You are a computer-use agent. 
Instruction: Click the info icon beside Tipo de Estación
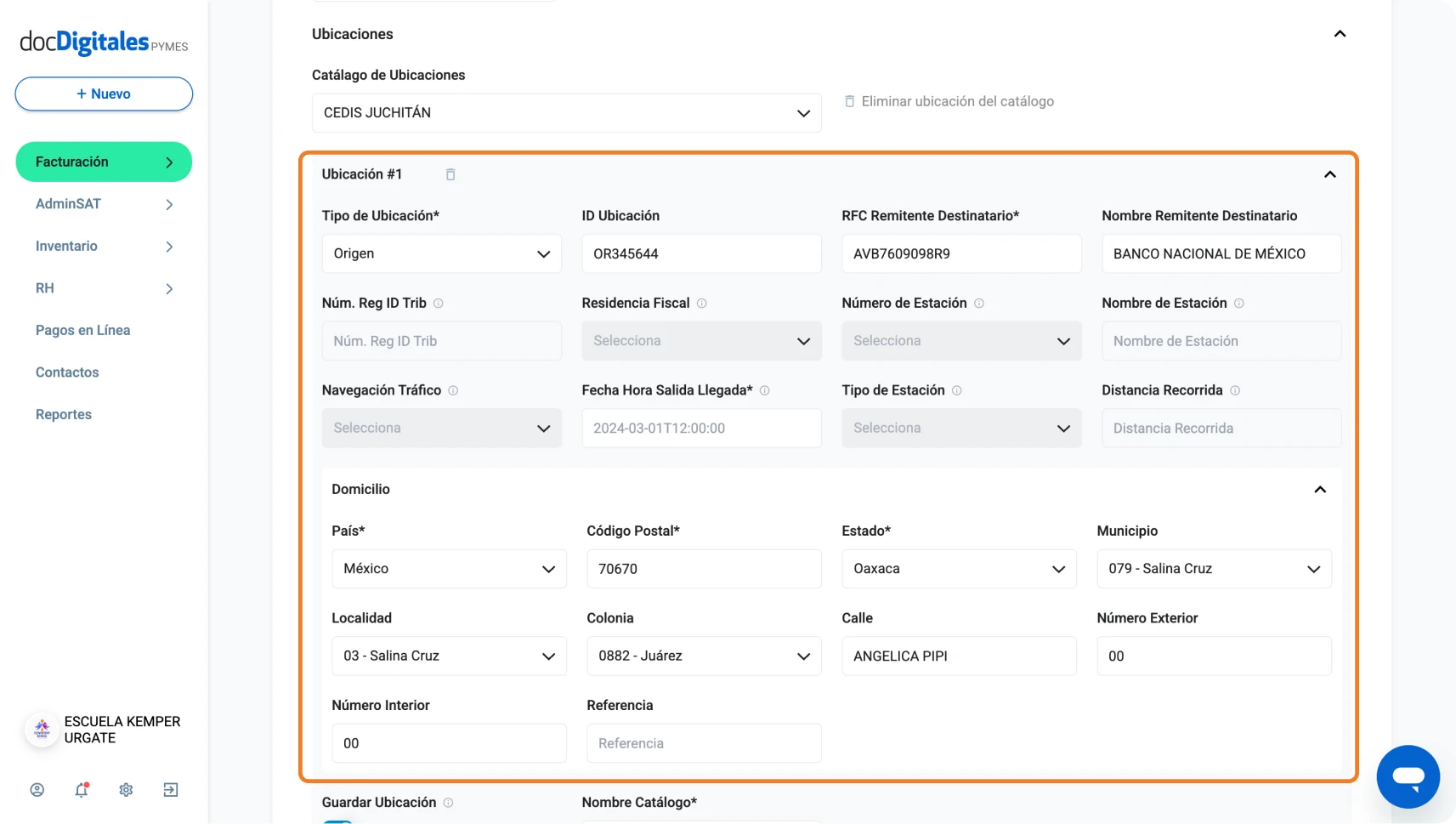pyautogui.click(x=957, y=390)
